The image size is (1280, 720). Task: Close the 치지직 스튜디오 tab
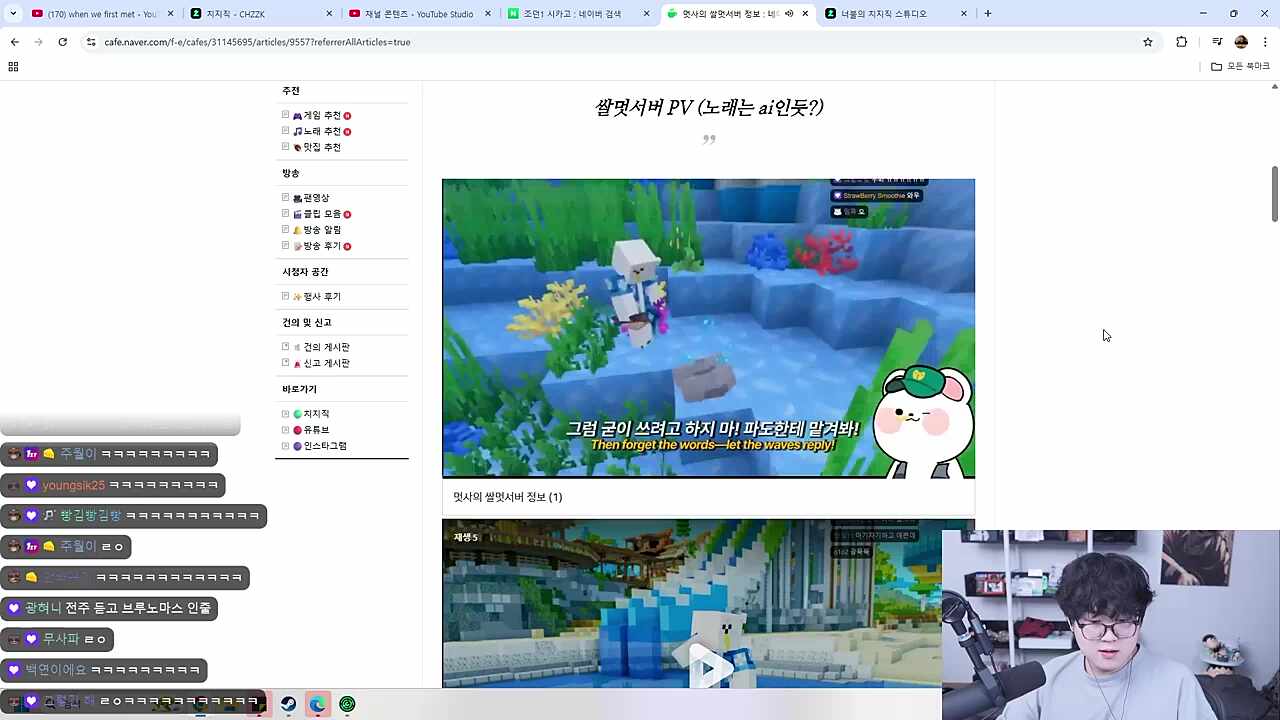click(964, 14)
